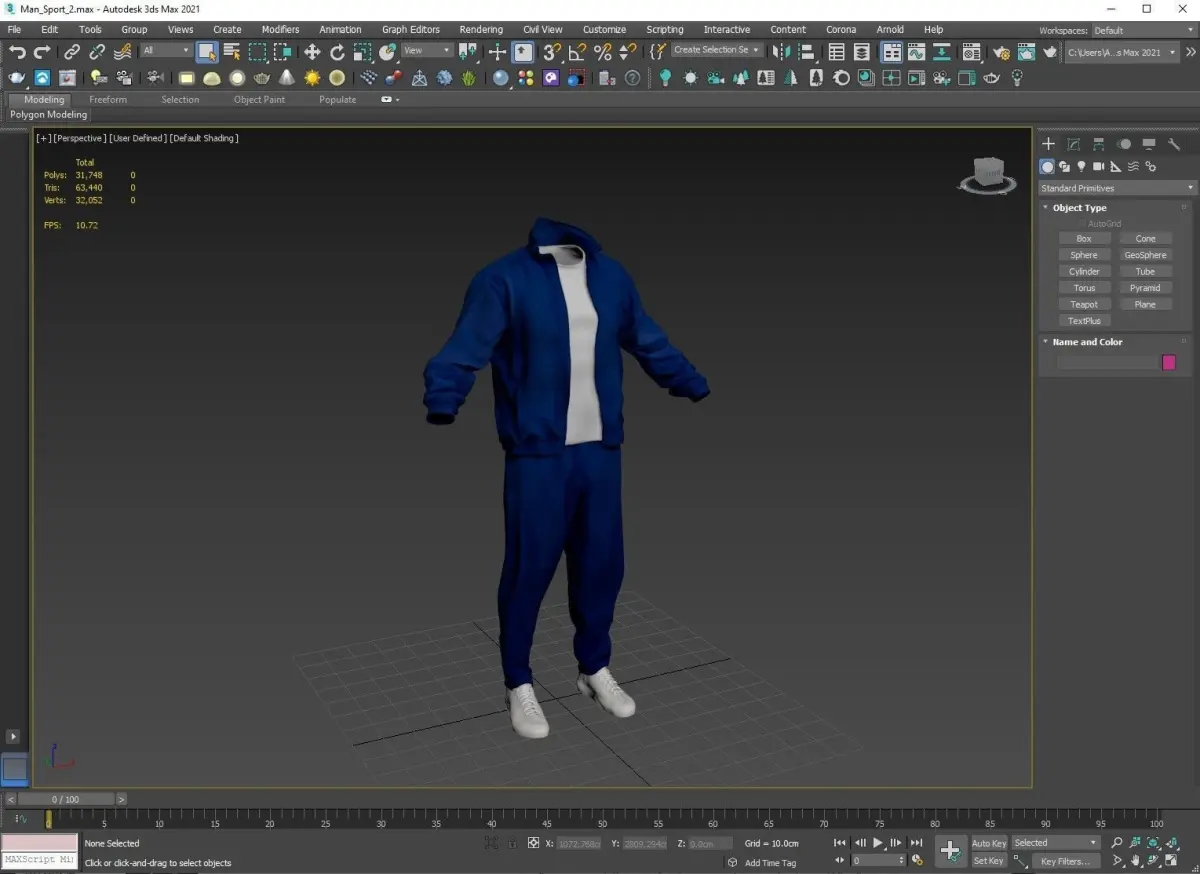The height and width of the screenshot is (874, 1200).
Task: Switch to the Freeform ribbon tab
Action: 108,100
